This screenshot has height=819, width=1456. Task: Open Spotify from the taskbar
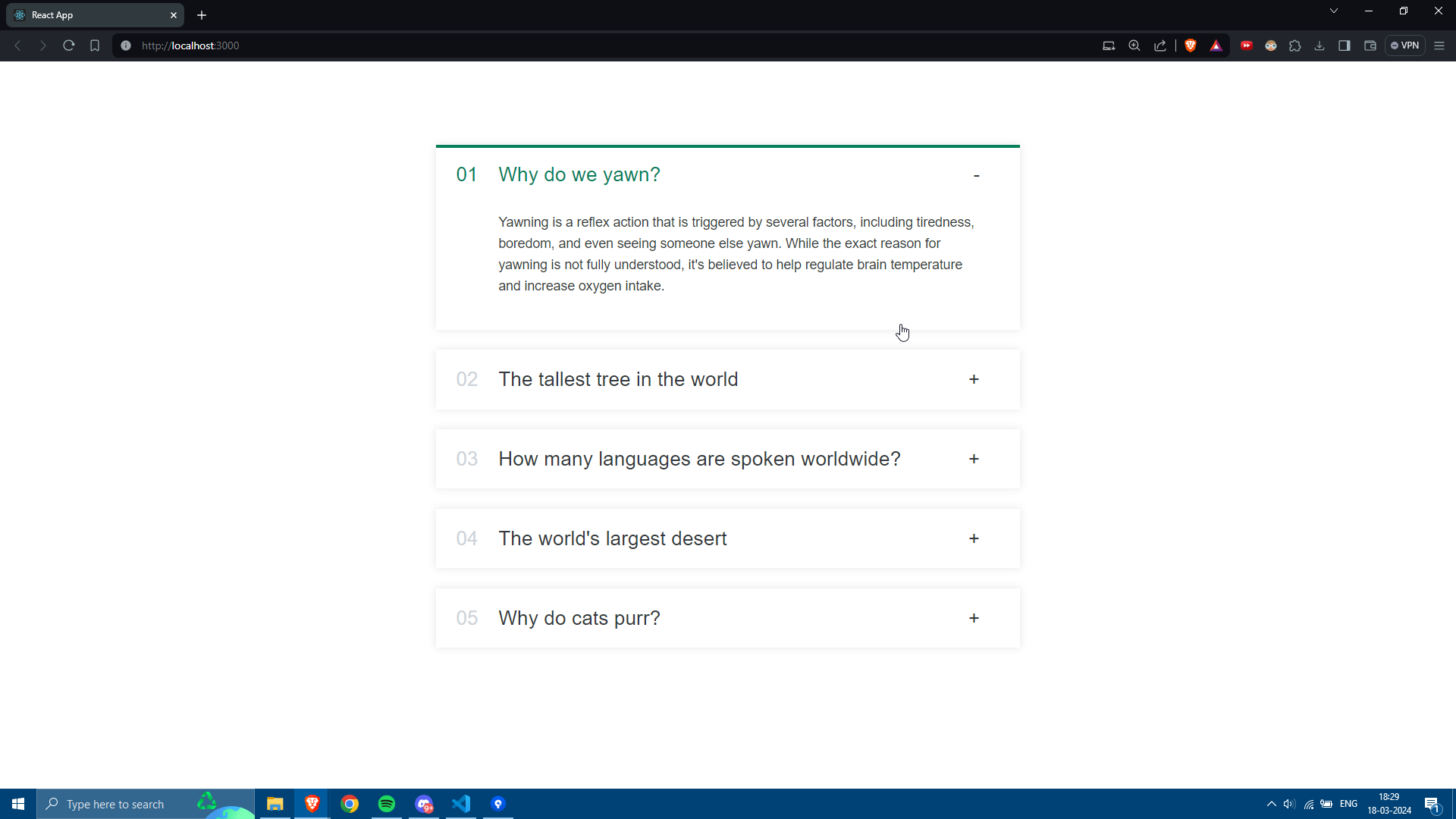[x=387, y=804]
